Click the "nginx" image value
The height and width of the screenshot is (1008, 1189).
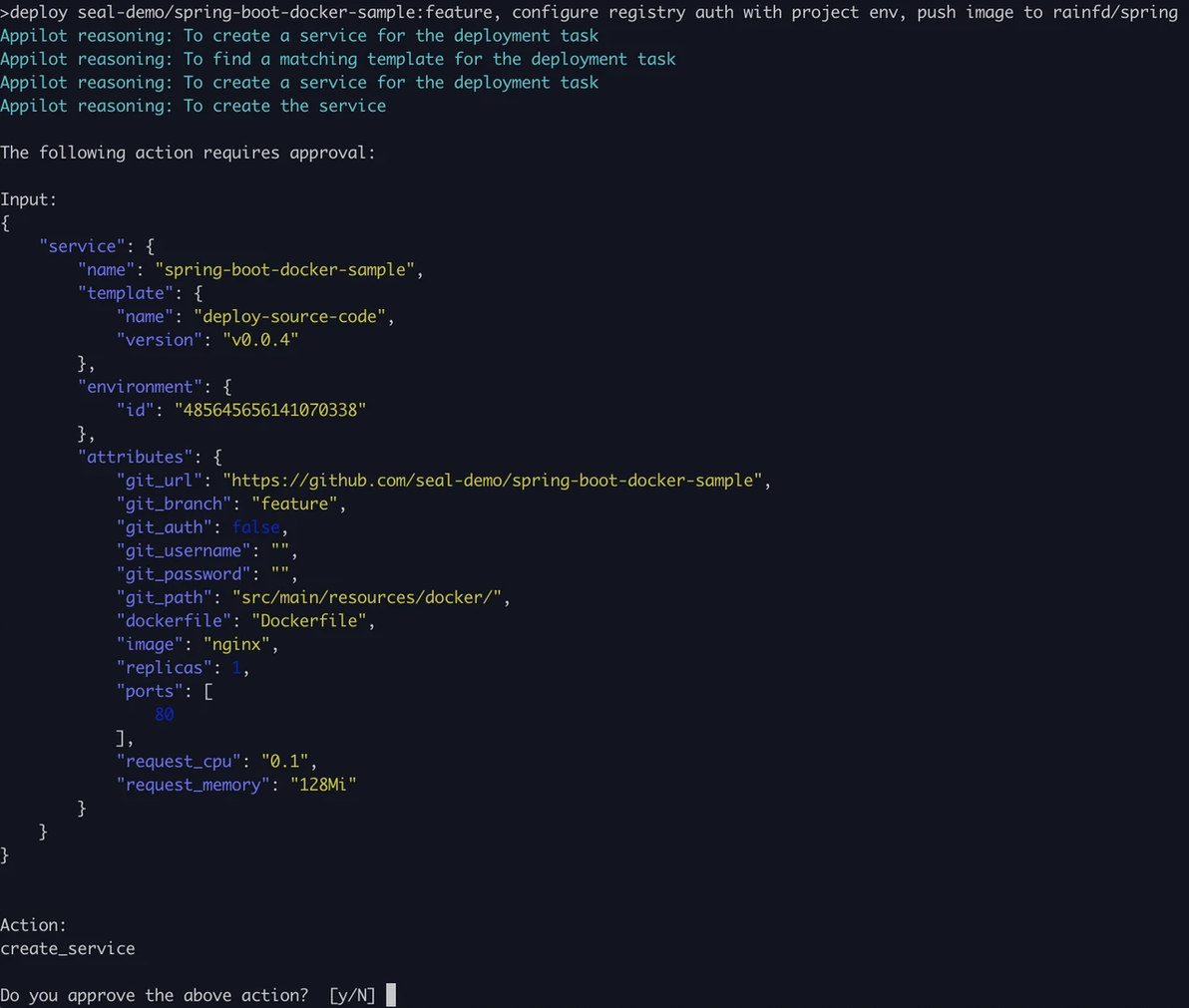coord(236,644)
